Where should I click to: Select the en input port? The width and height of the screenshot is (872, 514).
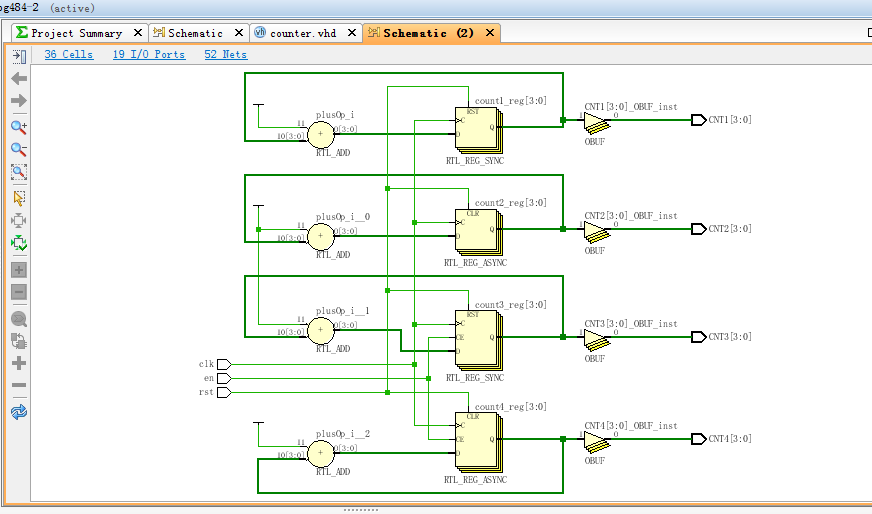[x=224, y=378]
